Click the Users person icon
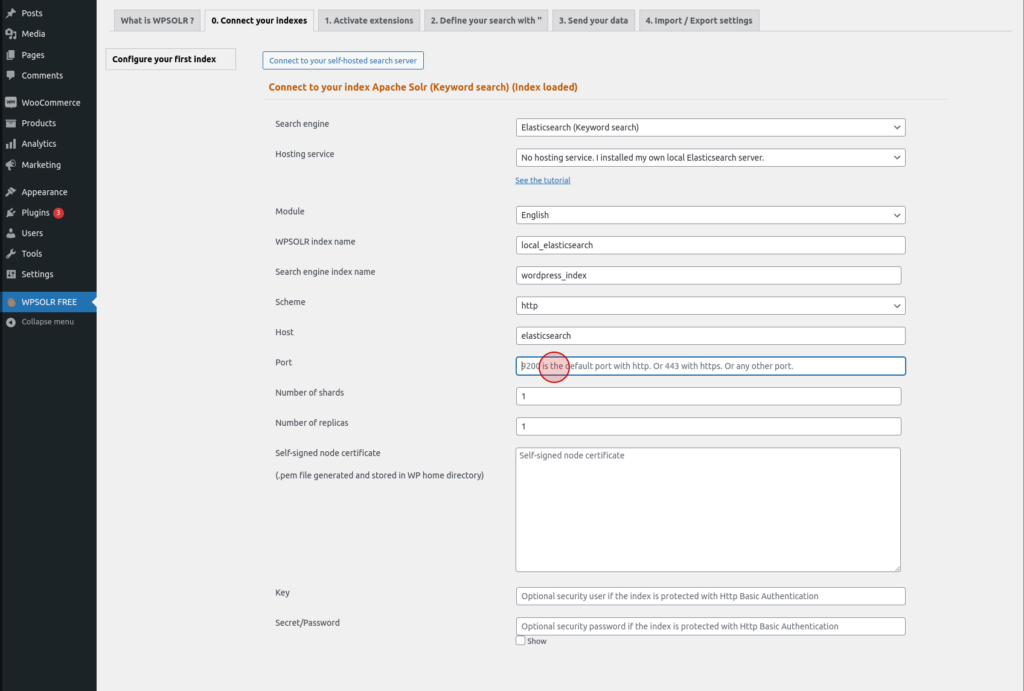This screenshot has width=1024, height=691. point(10,233)
